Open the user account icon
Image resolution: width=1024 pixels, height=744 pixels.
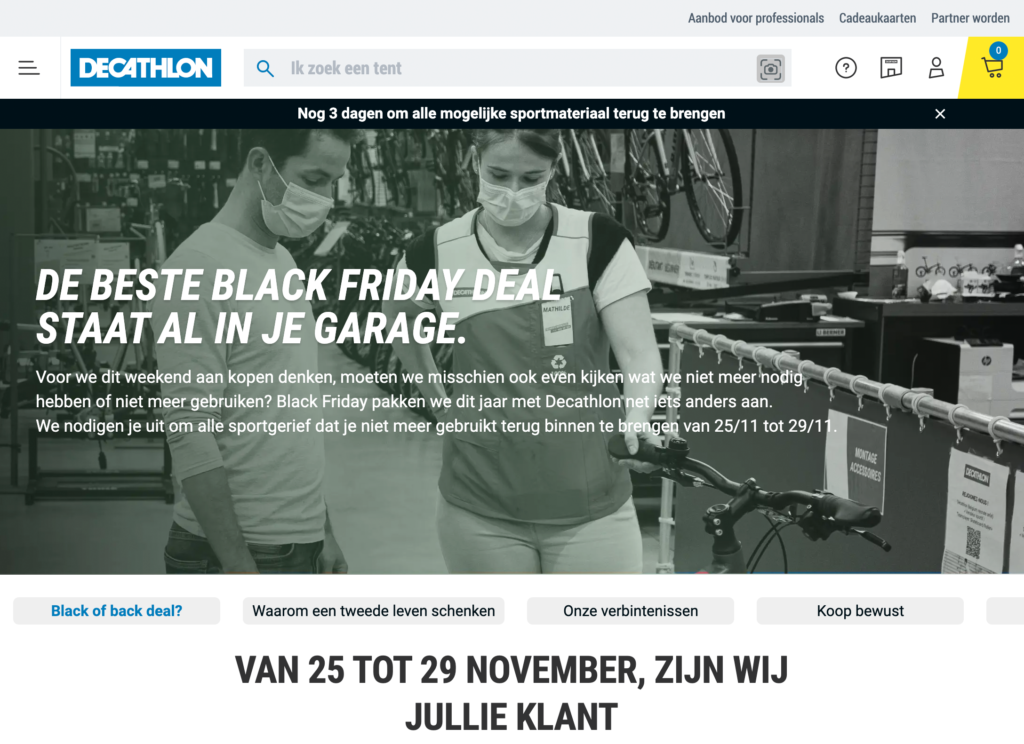[x=936, y=68]
